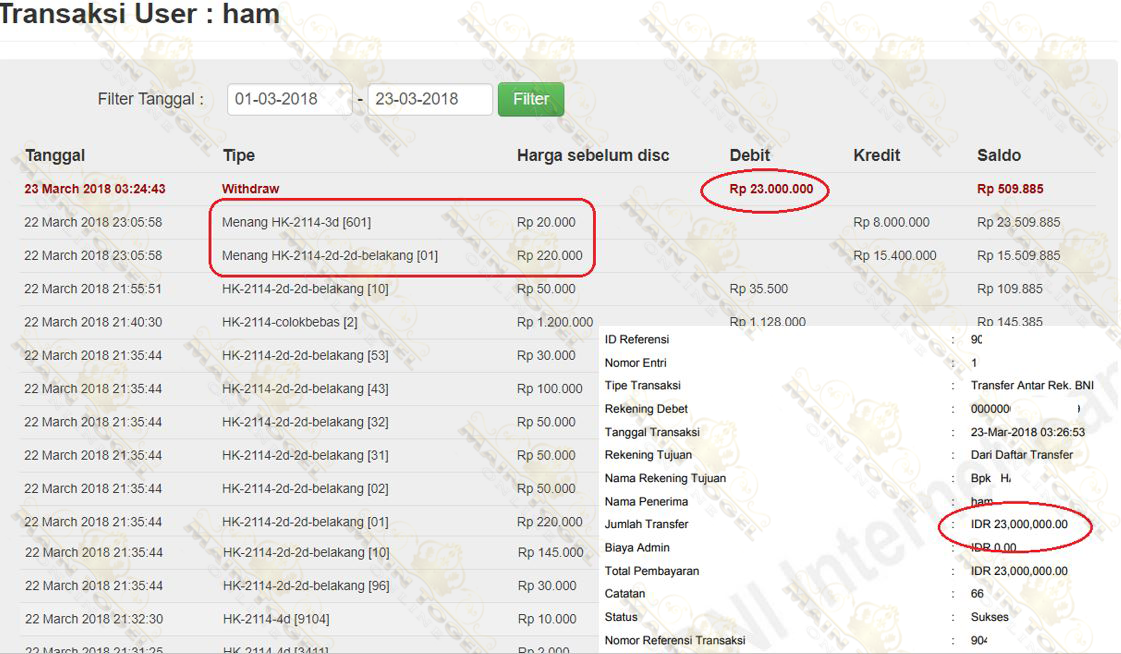Click the start date field showing 01-03-2018
The image size is (1121, 654).
289,99
